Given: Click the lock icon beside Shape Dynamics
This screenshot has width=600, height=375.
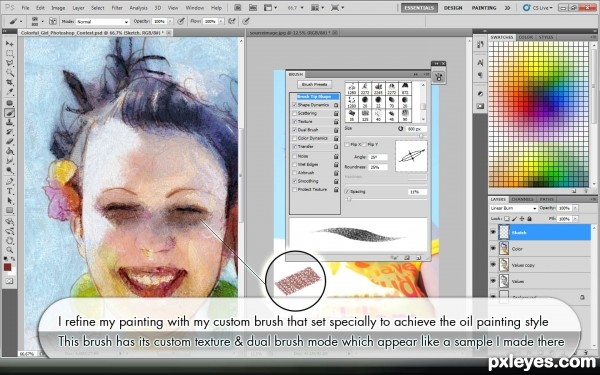Looking at the screenshot, I should point(336,105).
